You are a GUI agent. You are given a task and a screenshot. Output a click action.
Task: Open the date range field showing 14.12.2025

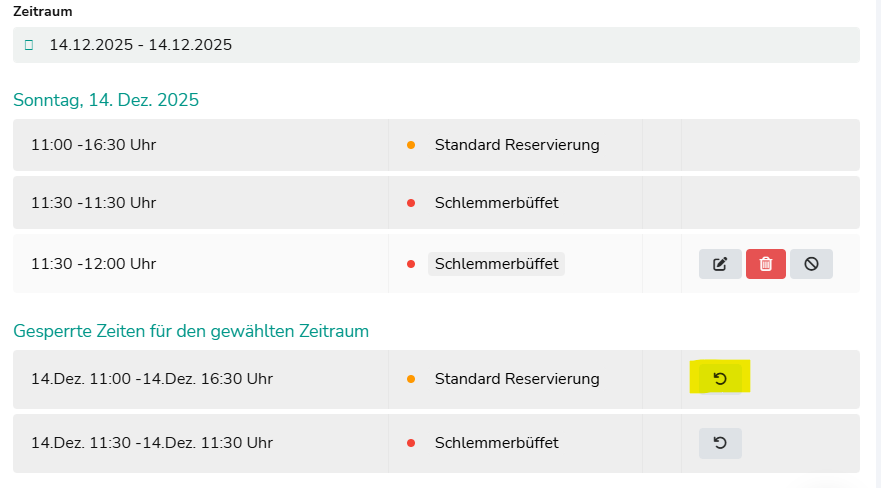coord(140,45)
